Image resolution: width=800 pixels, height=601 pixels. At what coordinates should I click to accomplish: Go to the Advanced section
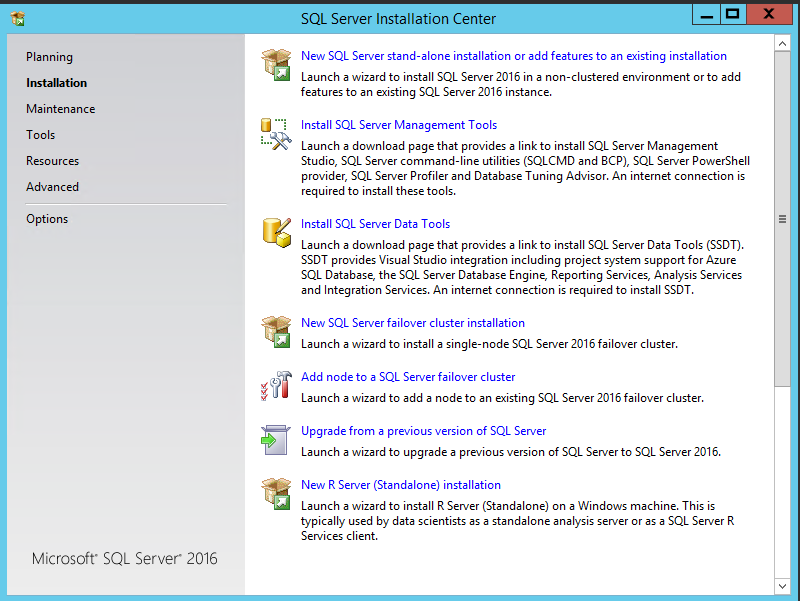click(52, 186)
